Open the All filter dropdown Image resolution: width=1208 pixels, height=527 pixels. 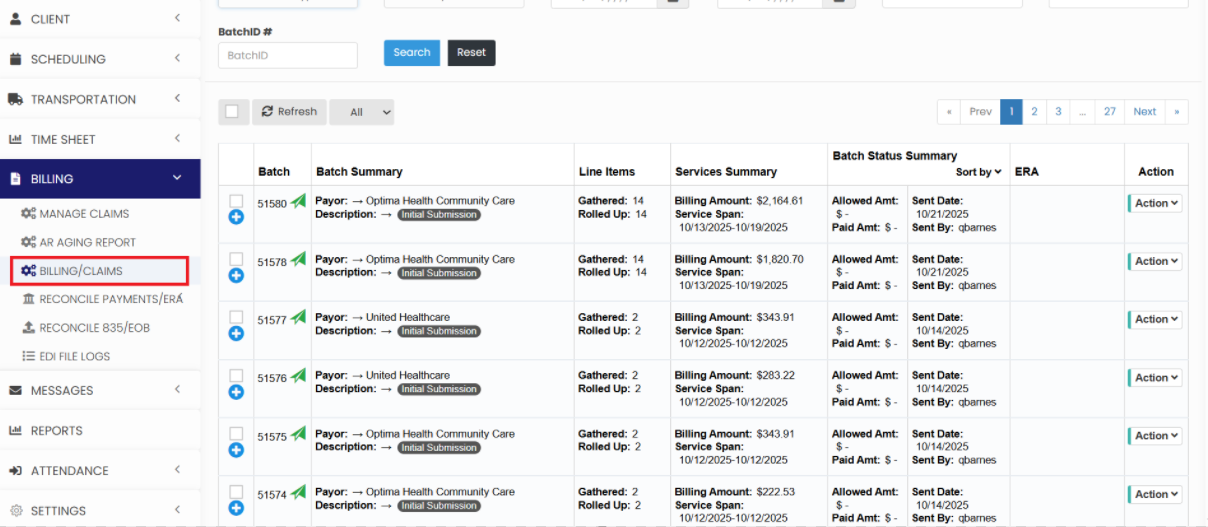362,112
